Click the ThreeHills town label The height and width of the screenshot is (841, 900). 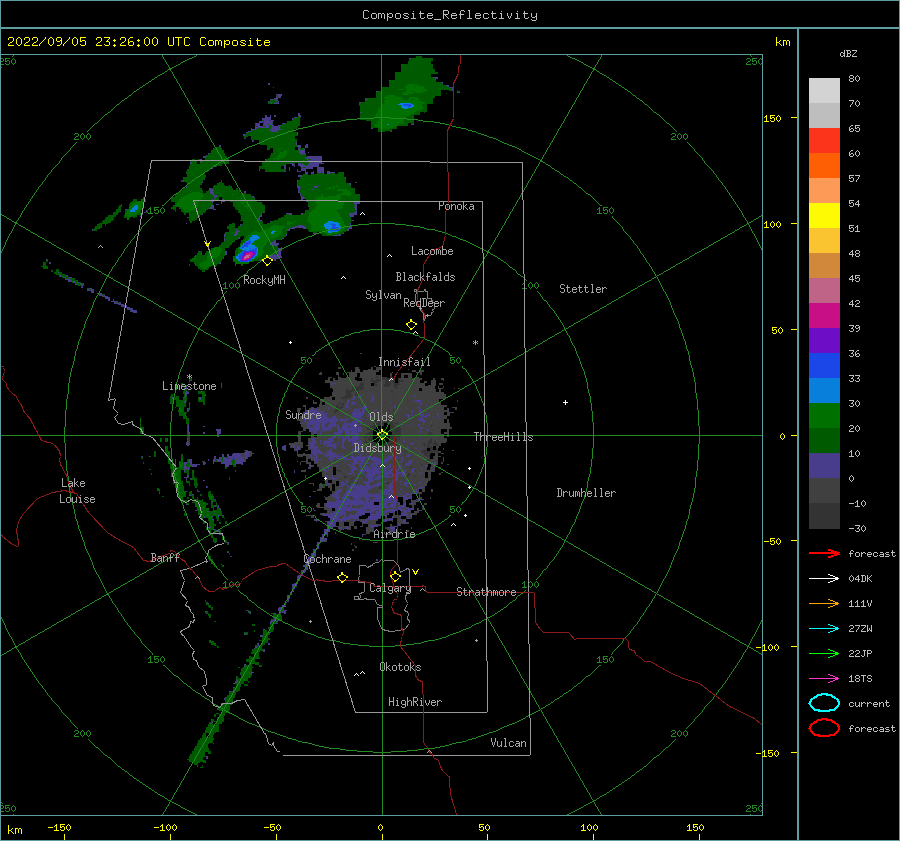(x=503, y=437)
